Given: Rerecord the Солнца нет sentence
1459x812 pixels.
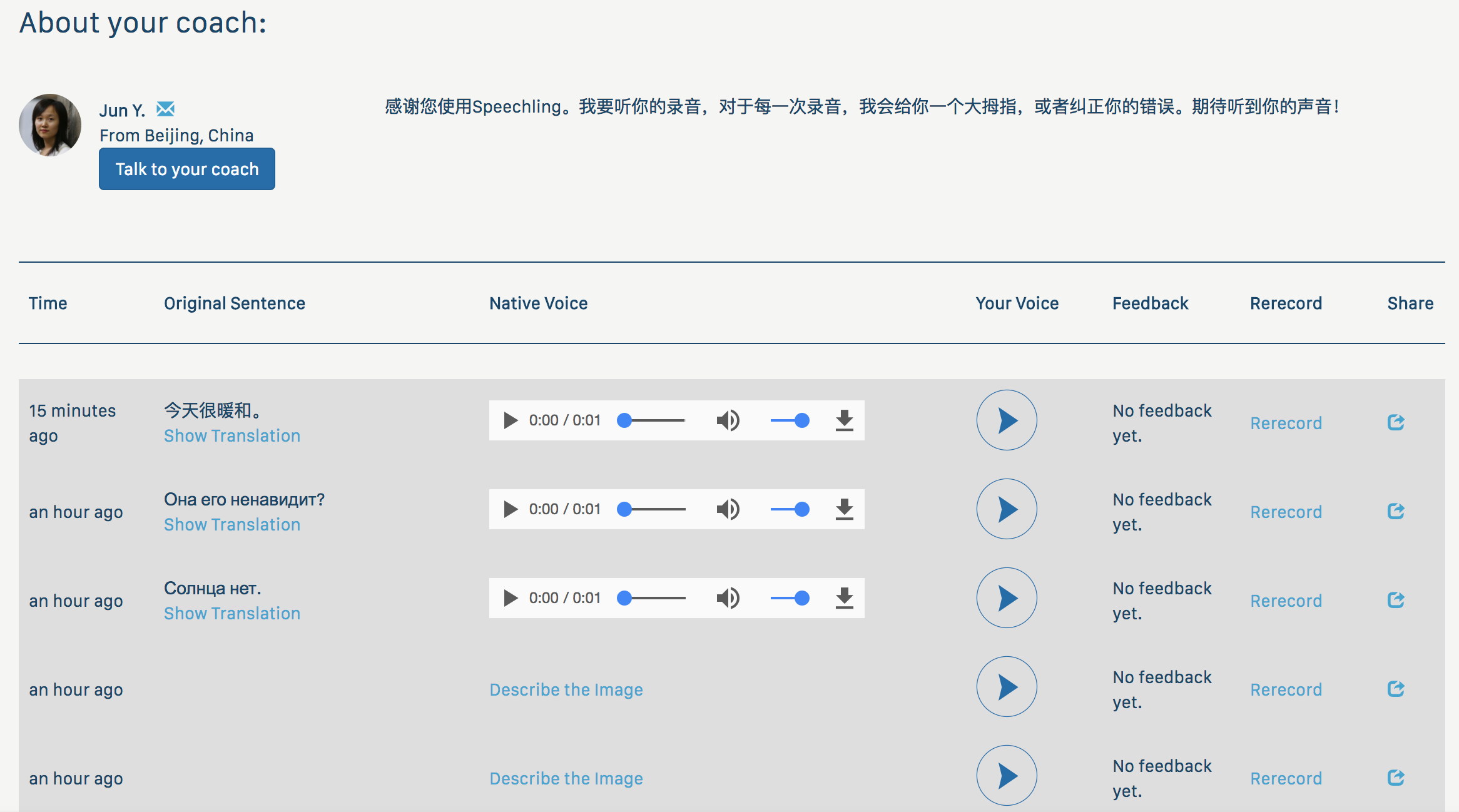Looking at the screenshot, I should [x=1286, y=601].
